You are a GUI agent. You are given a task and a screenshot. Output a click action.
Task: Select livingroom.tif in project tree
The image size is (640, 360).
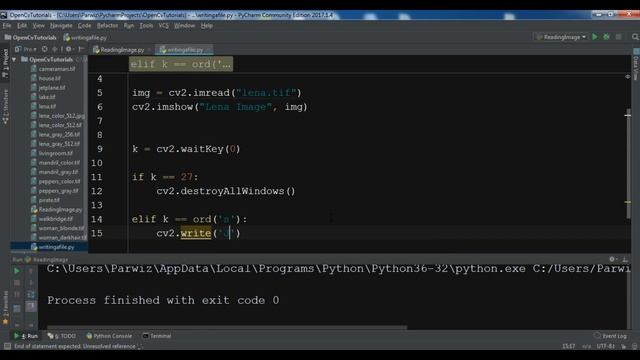[56, 153]
